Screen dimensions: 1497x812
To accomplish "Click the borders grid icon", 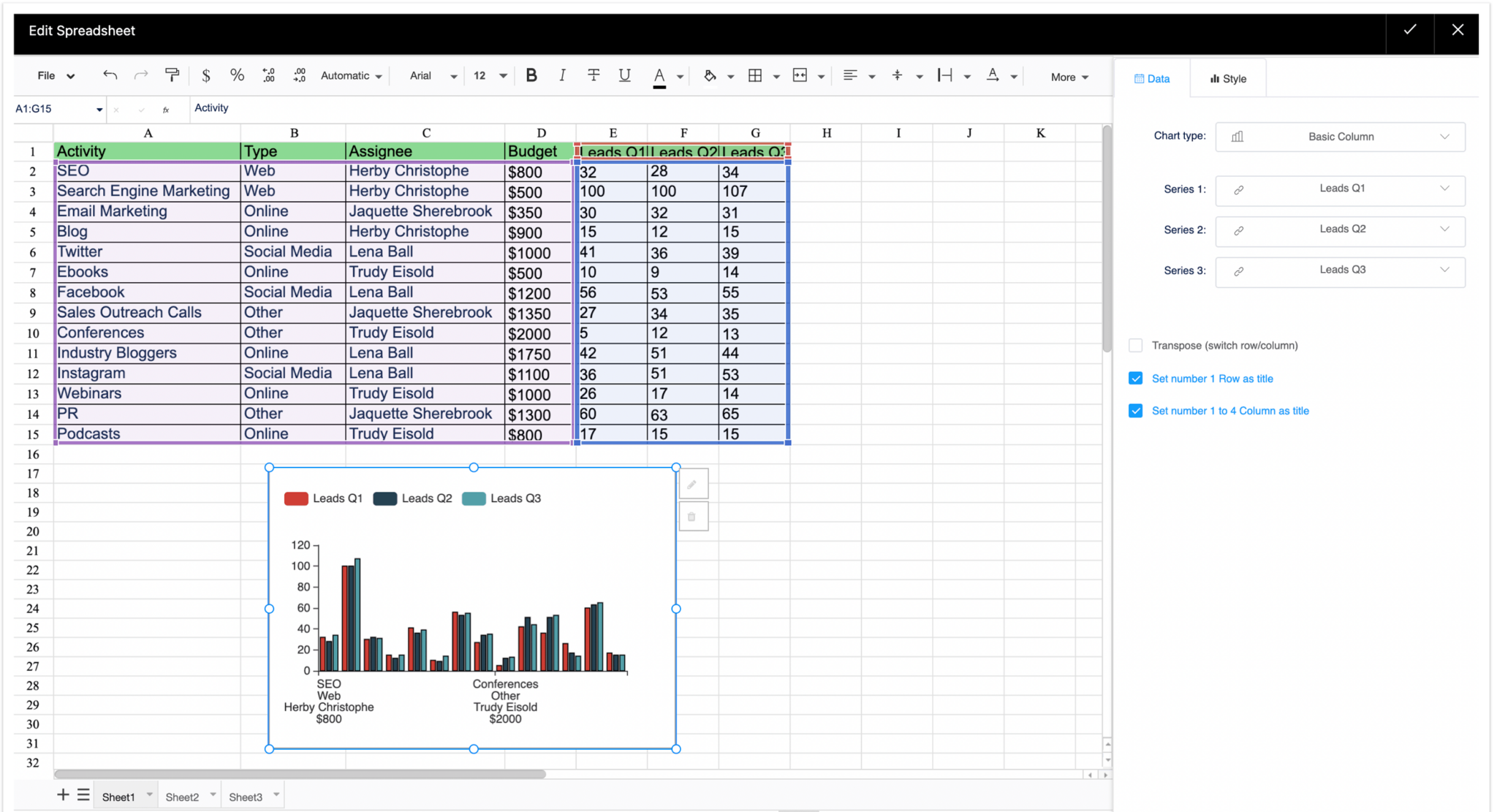I will tap(757, 75).
